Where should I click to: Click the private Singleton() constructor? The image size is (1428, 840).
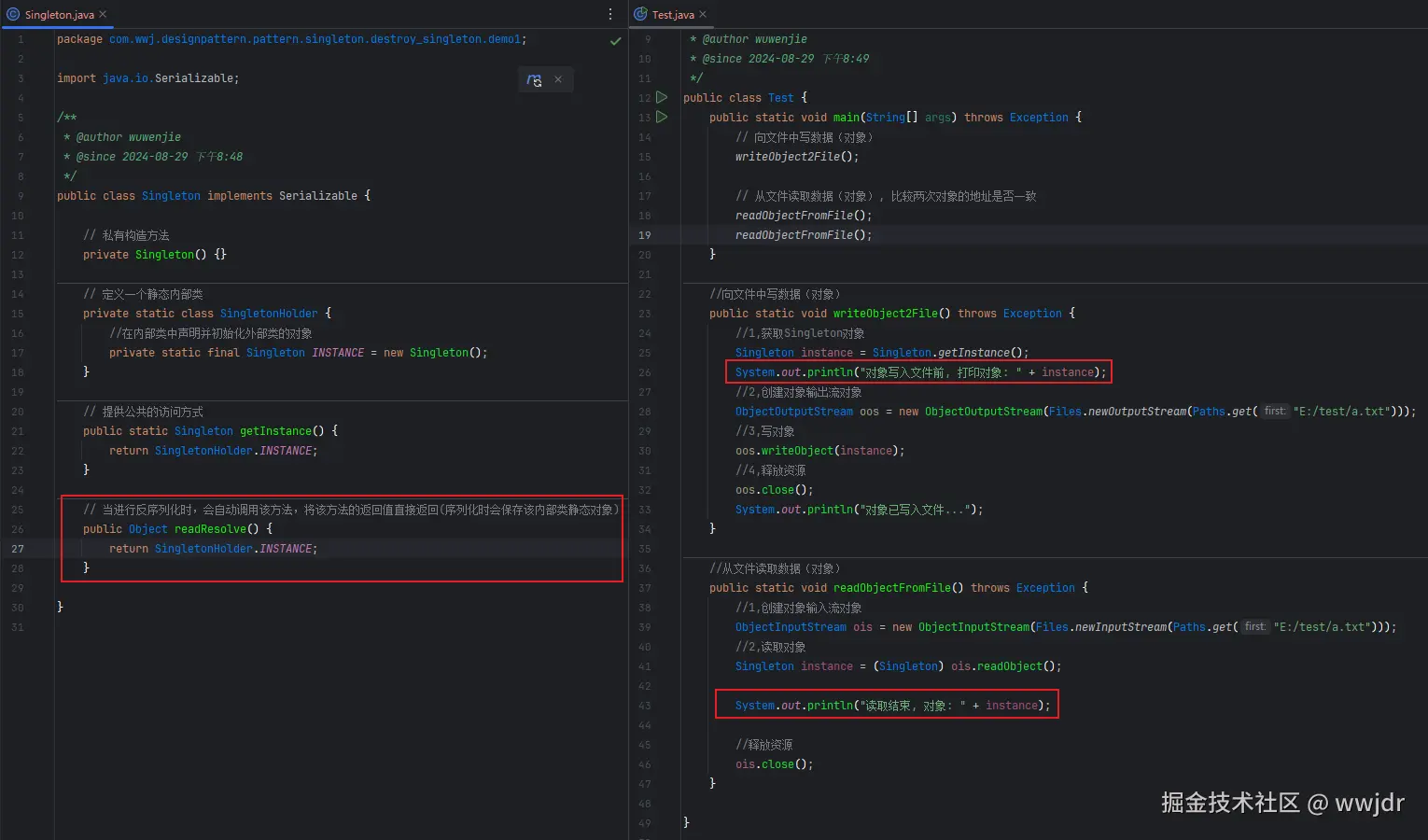(x=155, y=255)
